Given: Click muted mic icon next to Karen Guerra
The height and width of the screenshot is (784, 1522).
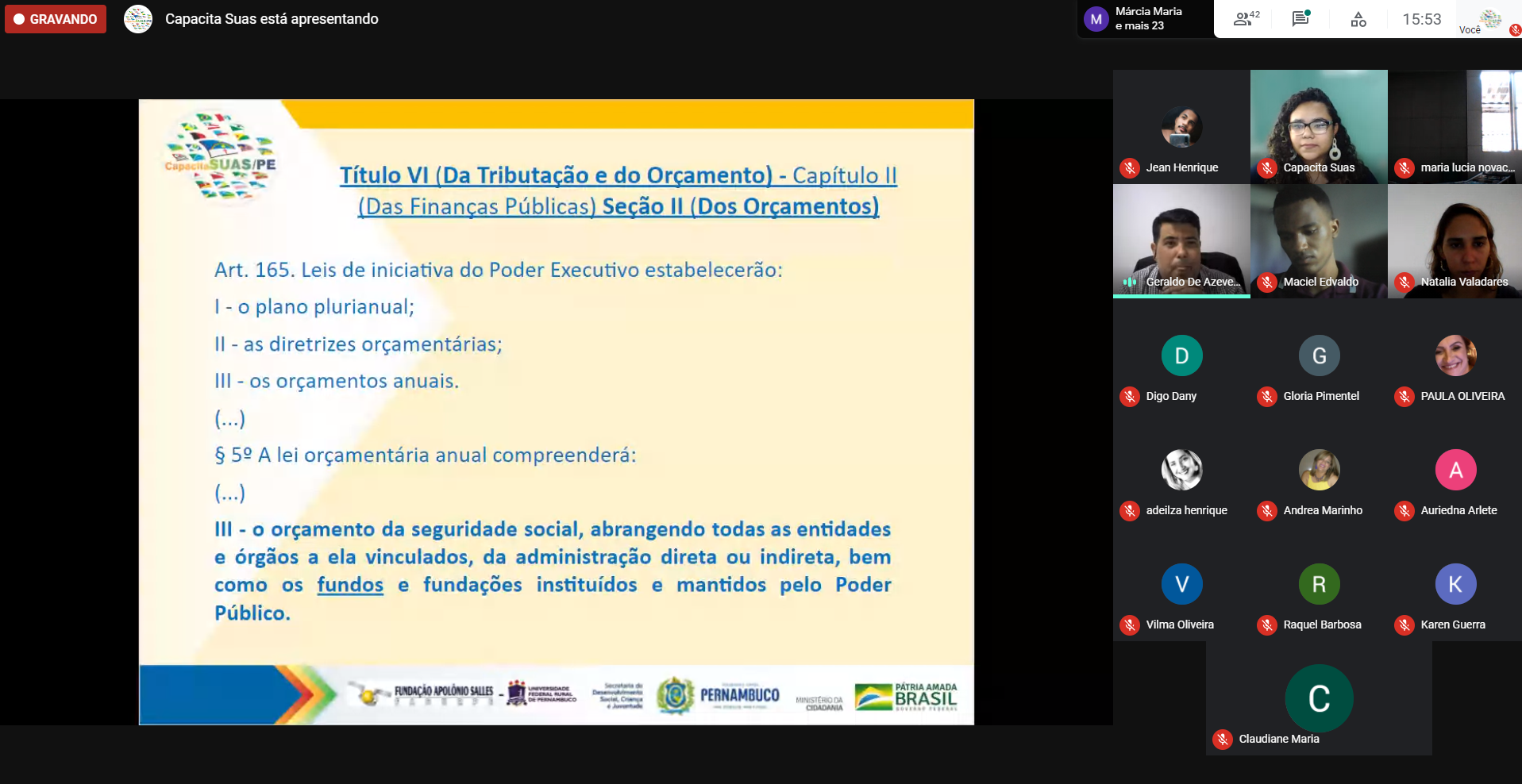Looking at the screenshot, I should [1404, 625].
